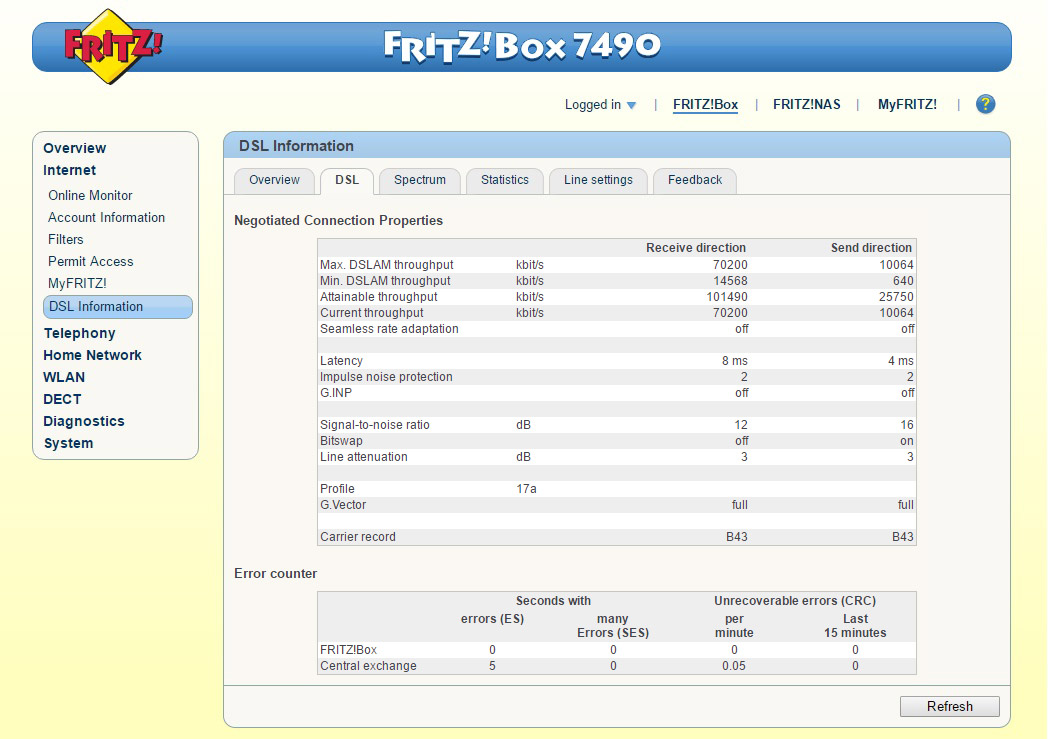Open the Overview tab in DSL Information
Image resolution: width=1048 pixels, height=739 pixels.
coord(274,180)
